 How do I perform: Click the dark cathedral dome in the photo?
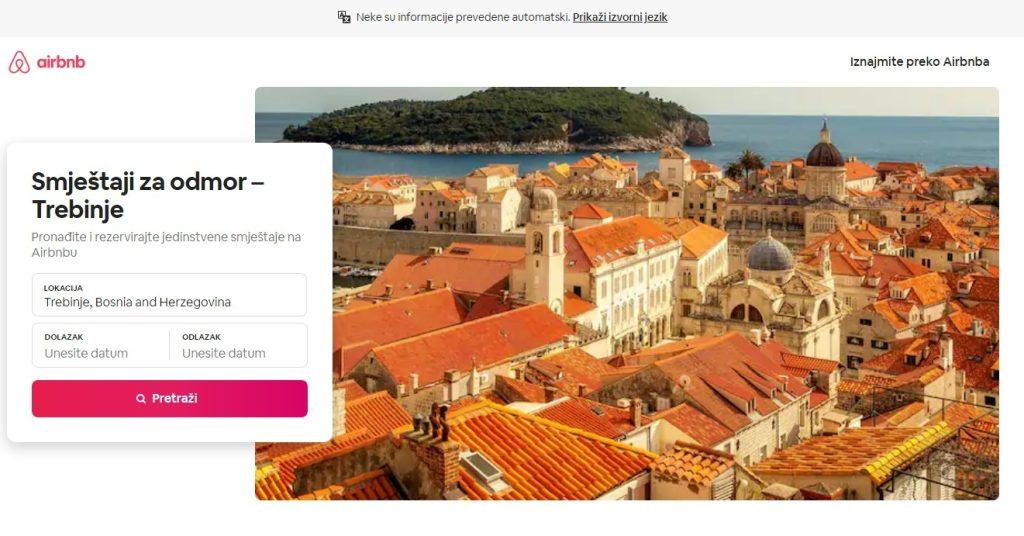pos(825,154)
